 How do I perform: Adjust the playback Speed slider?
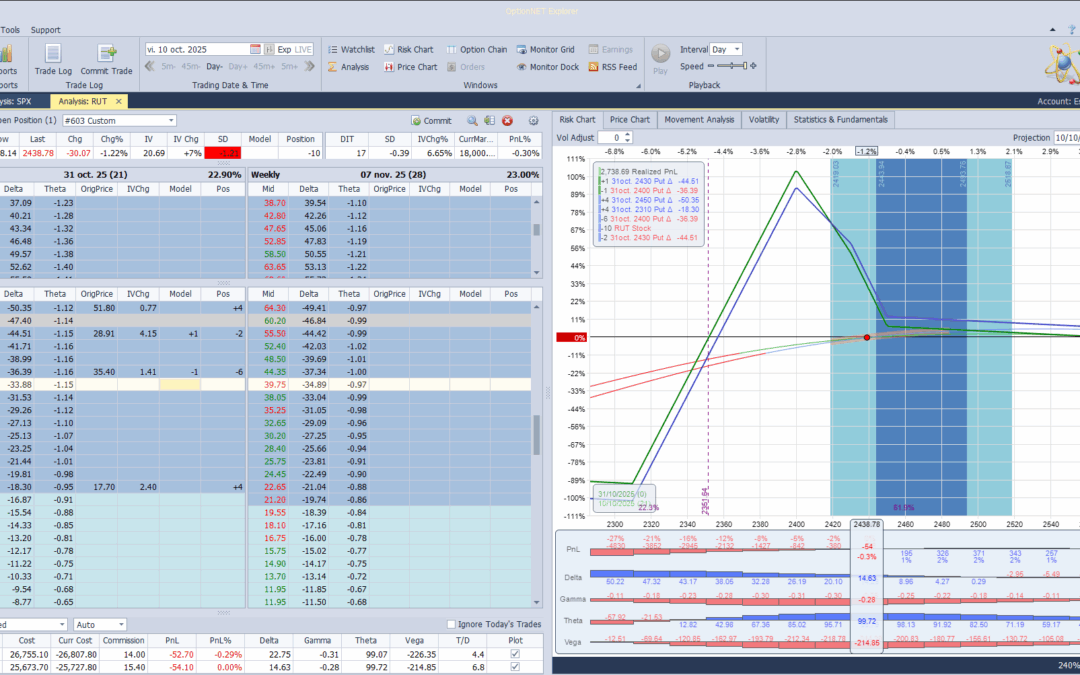pos(731,66)
